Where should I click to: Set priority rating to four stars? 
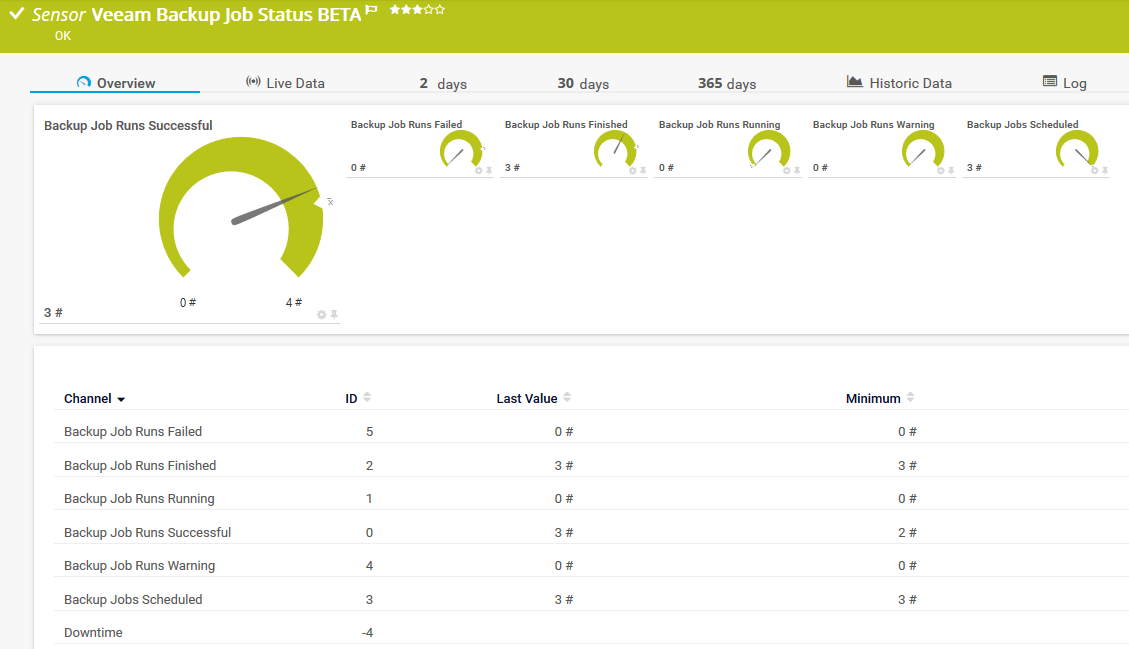click(x=429, y=10)
